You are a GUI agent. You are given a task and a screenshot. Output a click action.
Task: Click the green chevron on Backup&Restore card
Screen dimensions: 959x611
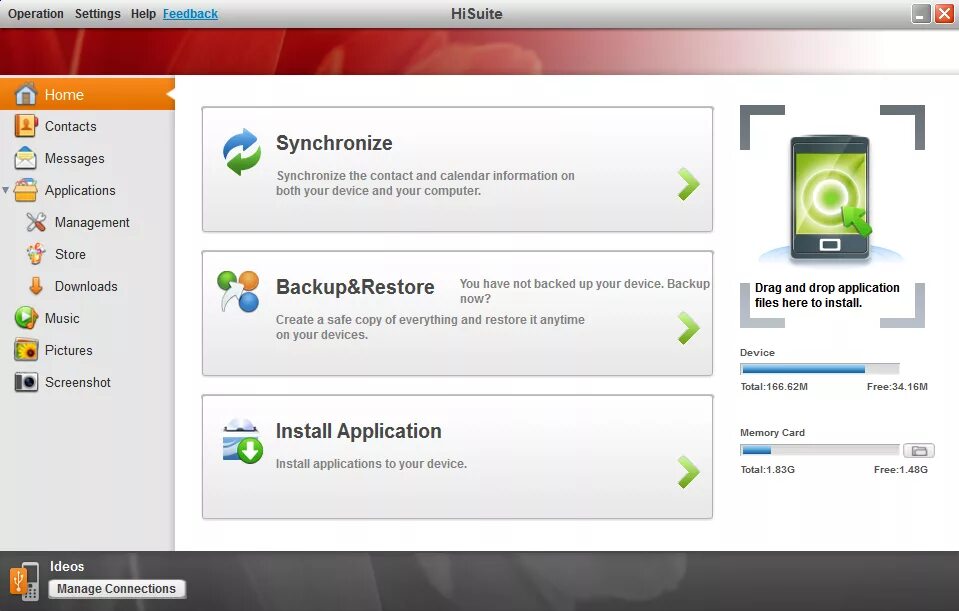(688, 328)
